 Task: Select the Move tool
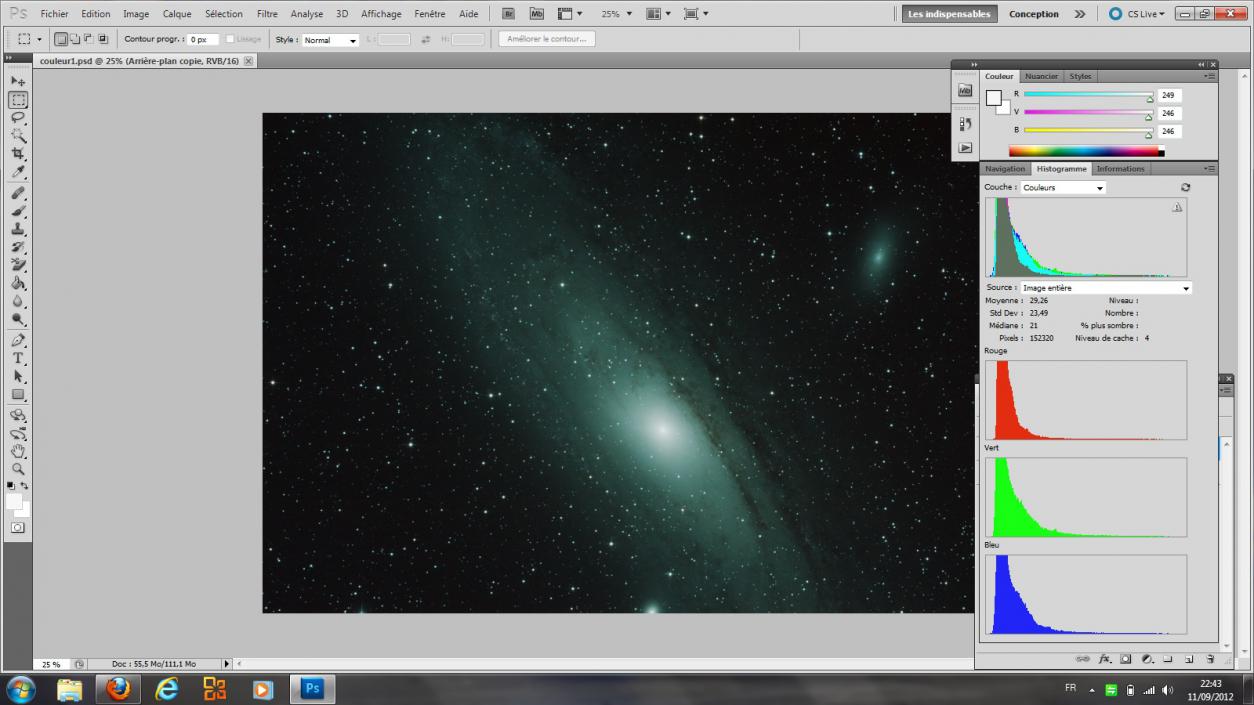pos(18,81)
